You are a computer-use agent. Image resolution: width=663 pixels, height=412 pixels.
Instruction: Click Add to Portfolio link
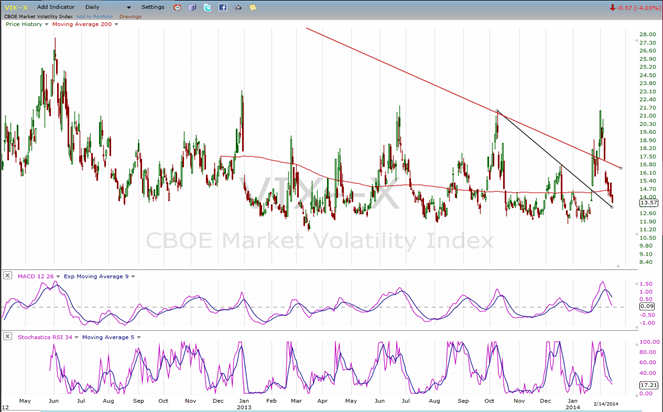pyautogui.click(x=94, y=16)
